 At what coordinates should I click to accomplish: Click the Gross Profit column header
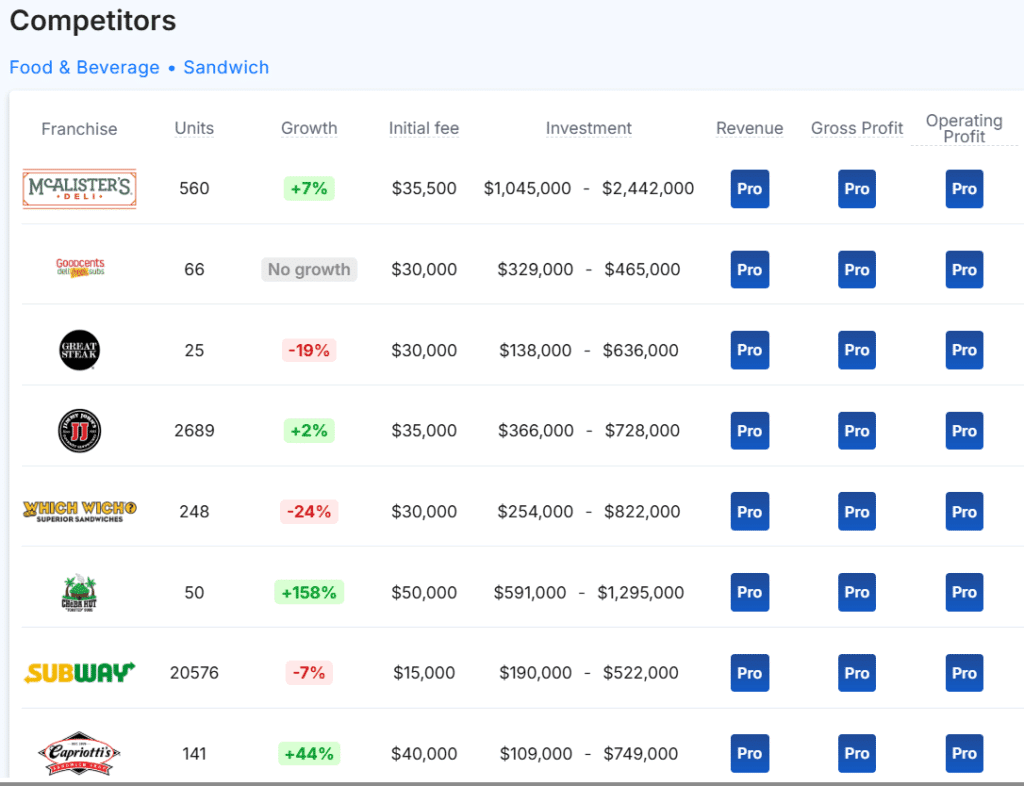(x=857, y=128)
